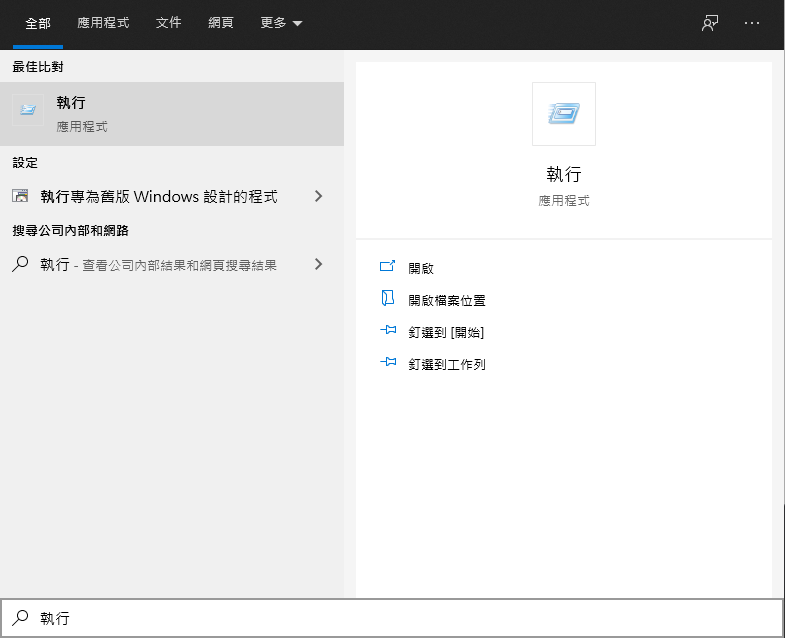Click the pin icon for 釘選到 [開始]
Screen dimensions: 785x638
tap(388, 330)
